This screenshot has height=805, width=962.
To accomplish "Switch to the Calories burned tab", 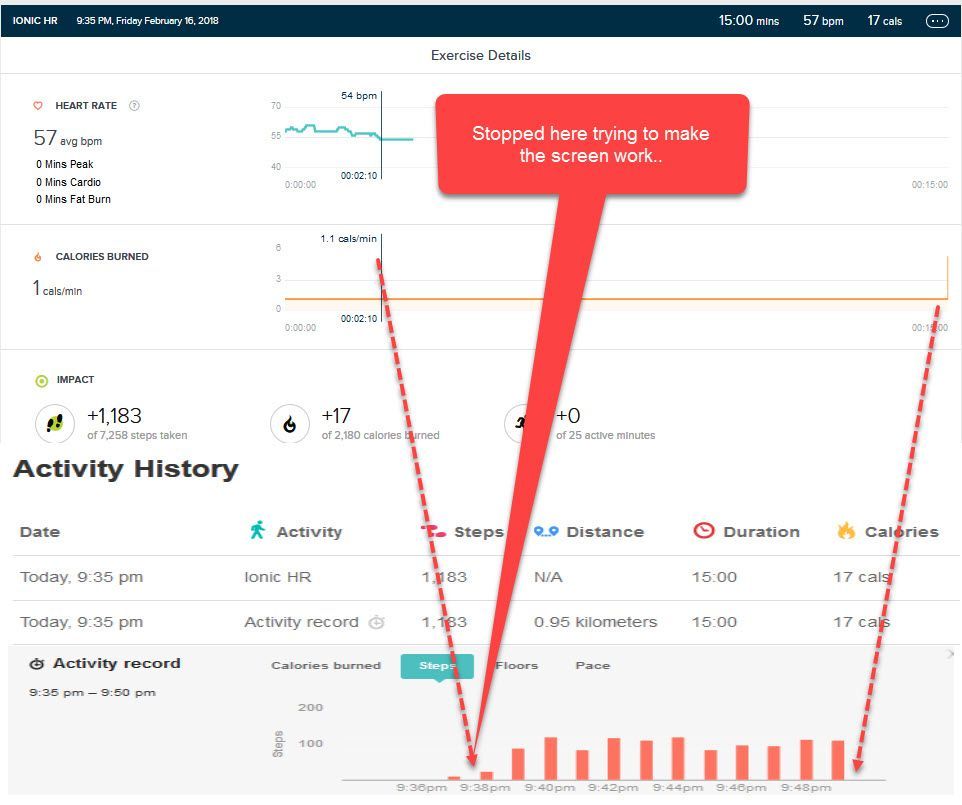I will coord(326,666).
